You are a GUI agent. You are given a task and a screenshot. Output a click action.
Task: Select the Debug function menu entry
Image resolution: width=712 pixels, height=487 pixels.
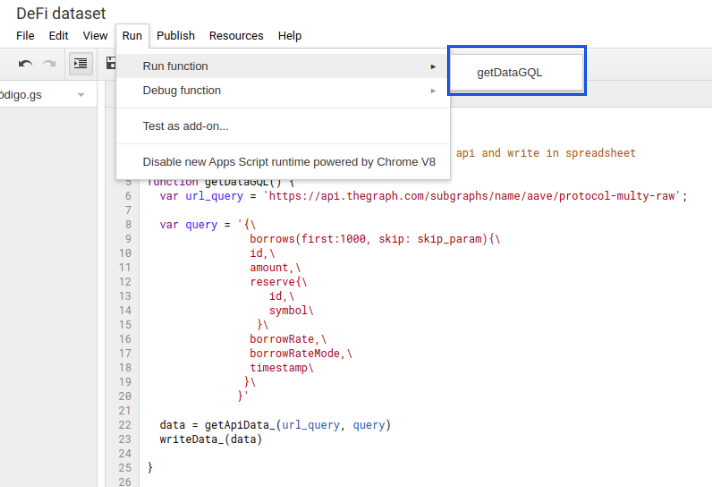(x=182, y=90)
